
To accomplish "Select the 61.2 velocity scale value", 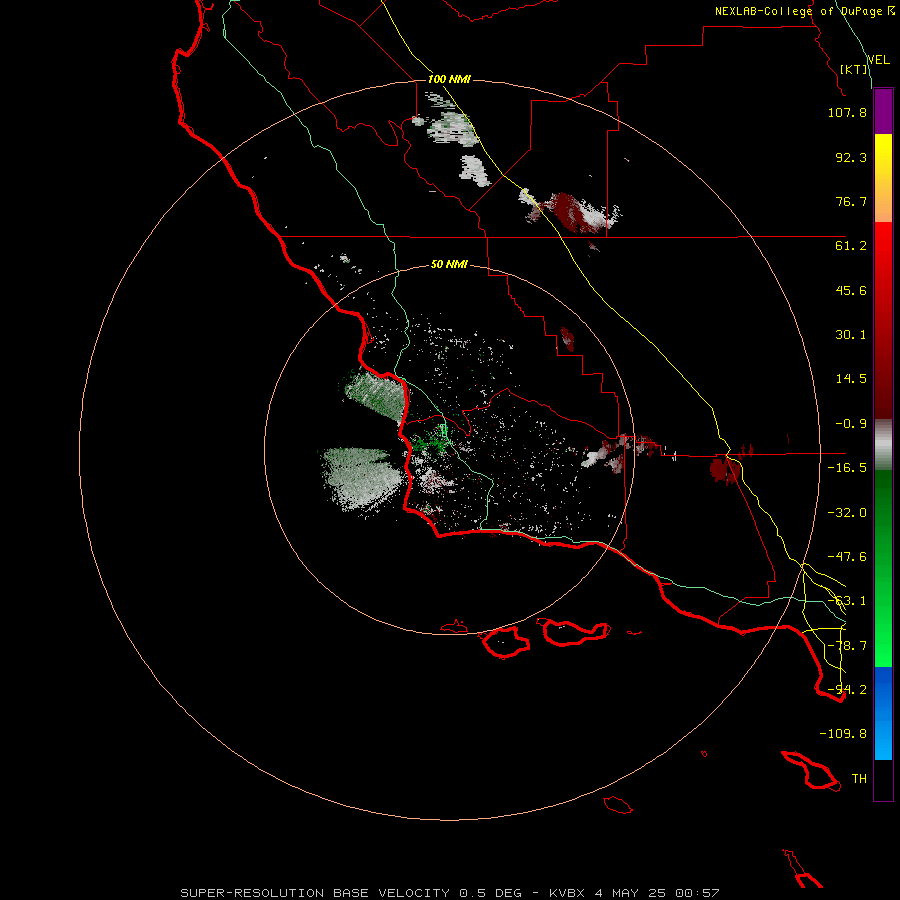I will (x=851, y=246).
